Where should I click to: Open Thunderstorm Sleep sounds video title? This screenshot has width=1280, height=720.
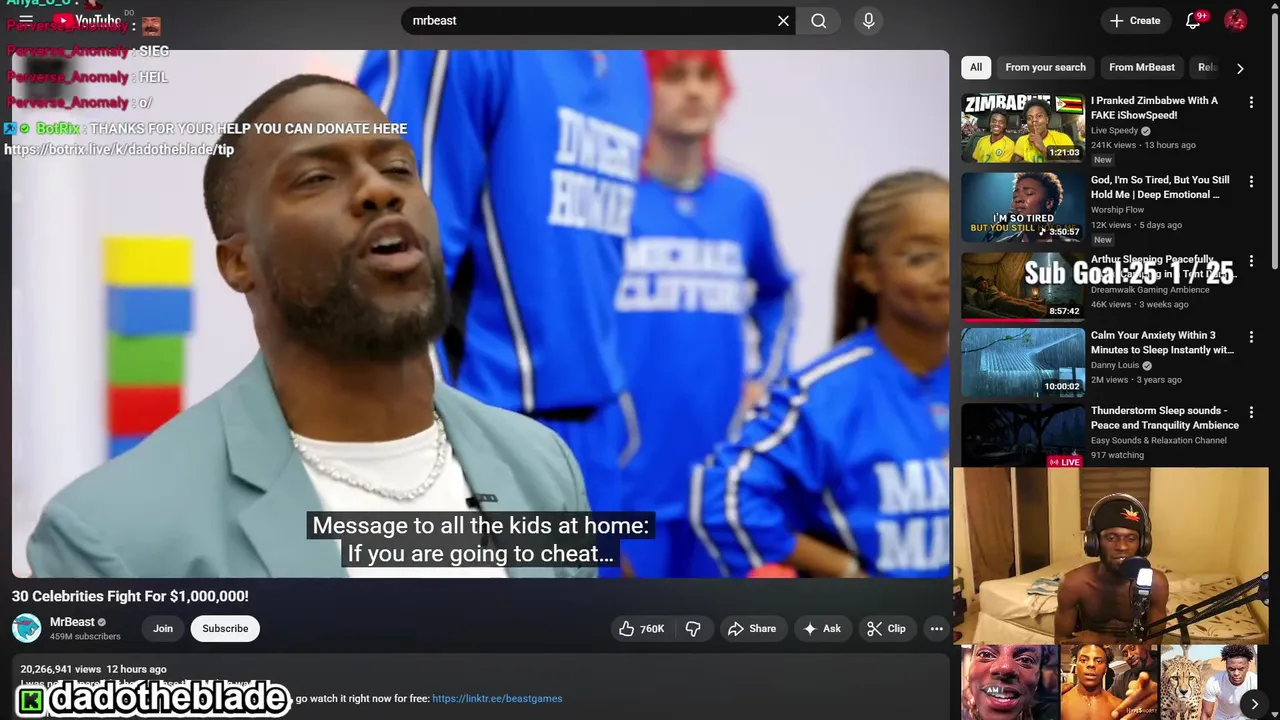tap(1164, 418)
